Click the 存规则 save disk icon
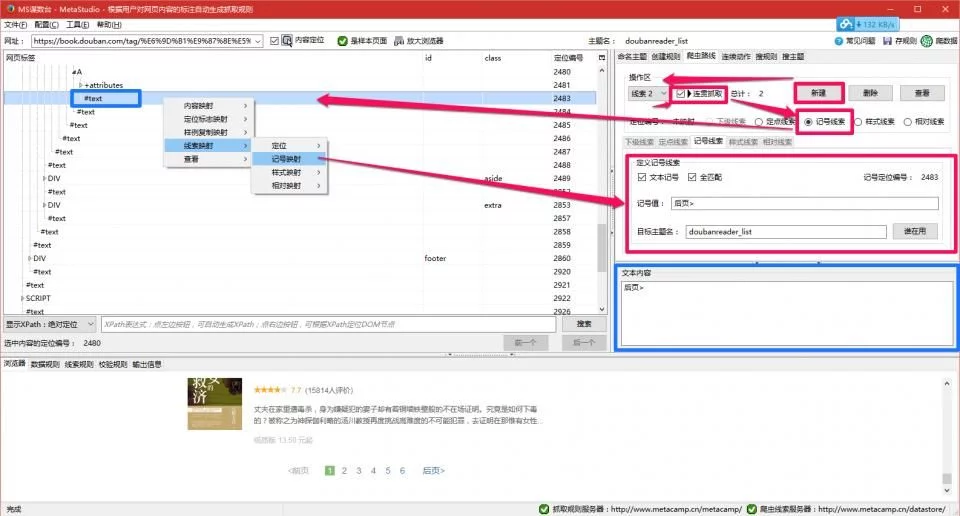Viewport: 960px width, 516px height. point(887,41)
